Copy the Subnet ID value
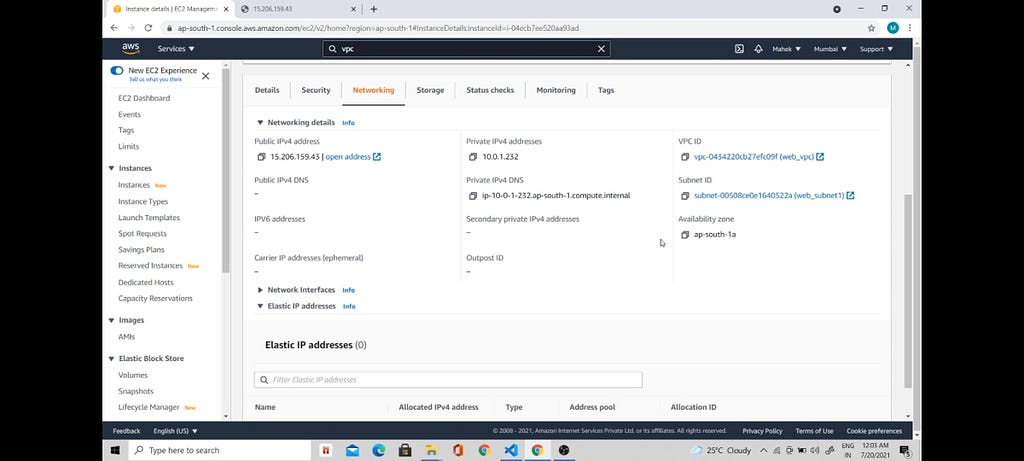 (x=685, y=196)
